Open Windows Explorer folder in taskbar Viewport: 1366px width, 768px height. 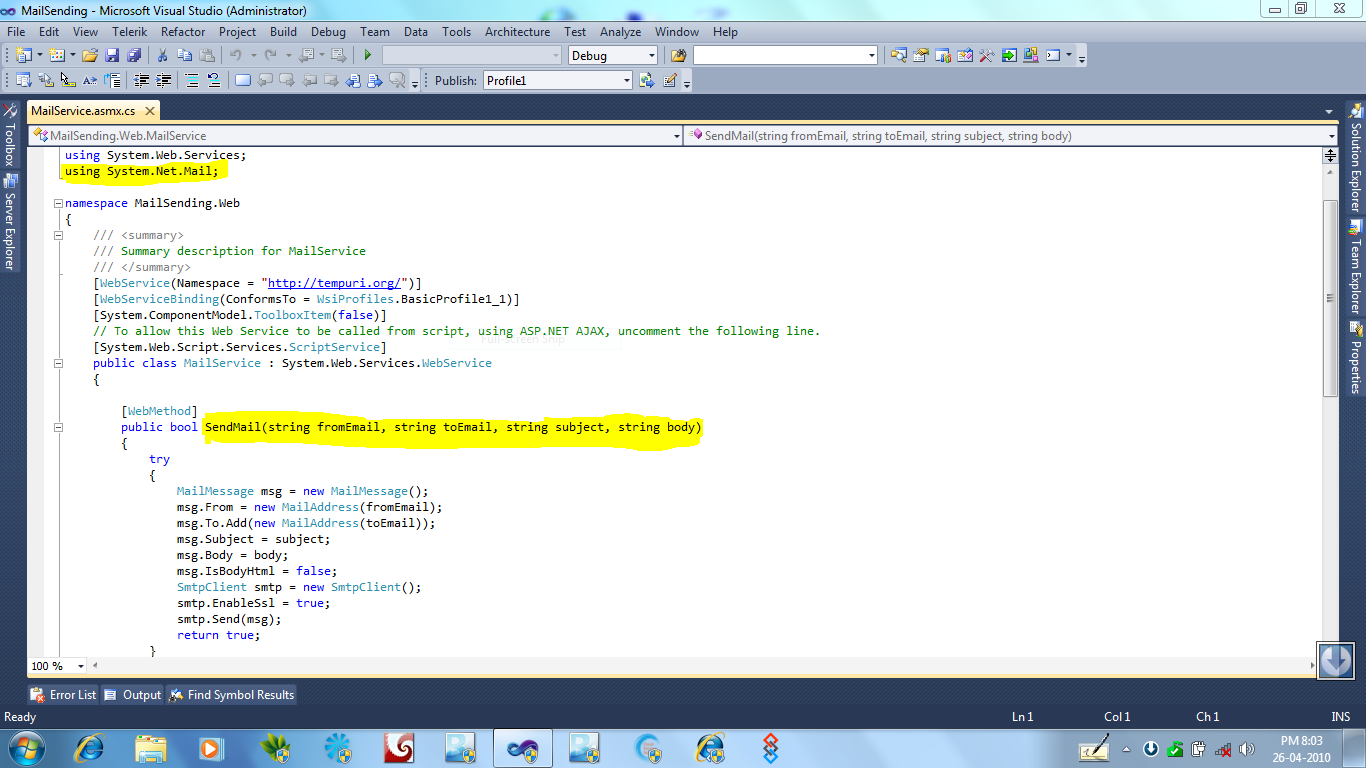coord(151,747)
